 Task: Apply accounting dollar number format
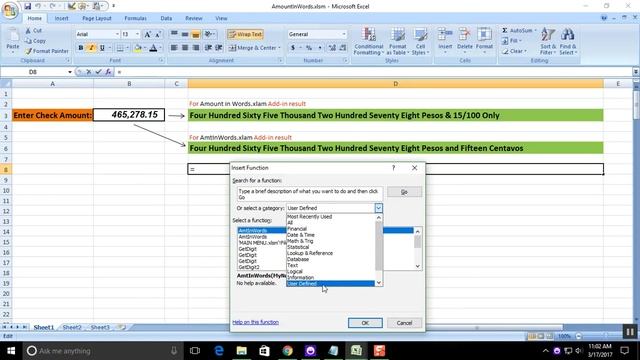[293, 48]
